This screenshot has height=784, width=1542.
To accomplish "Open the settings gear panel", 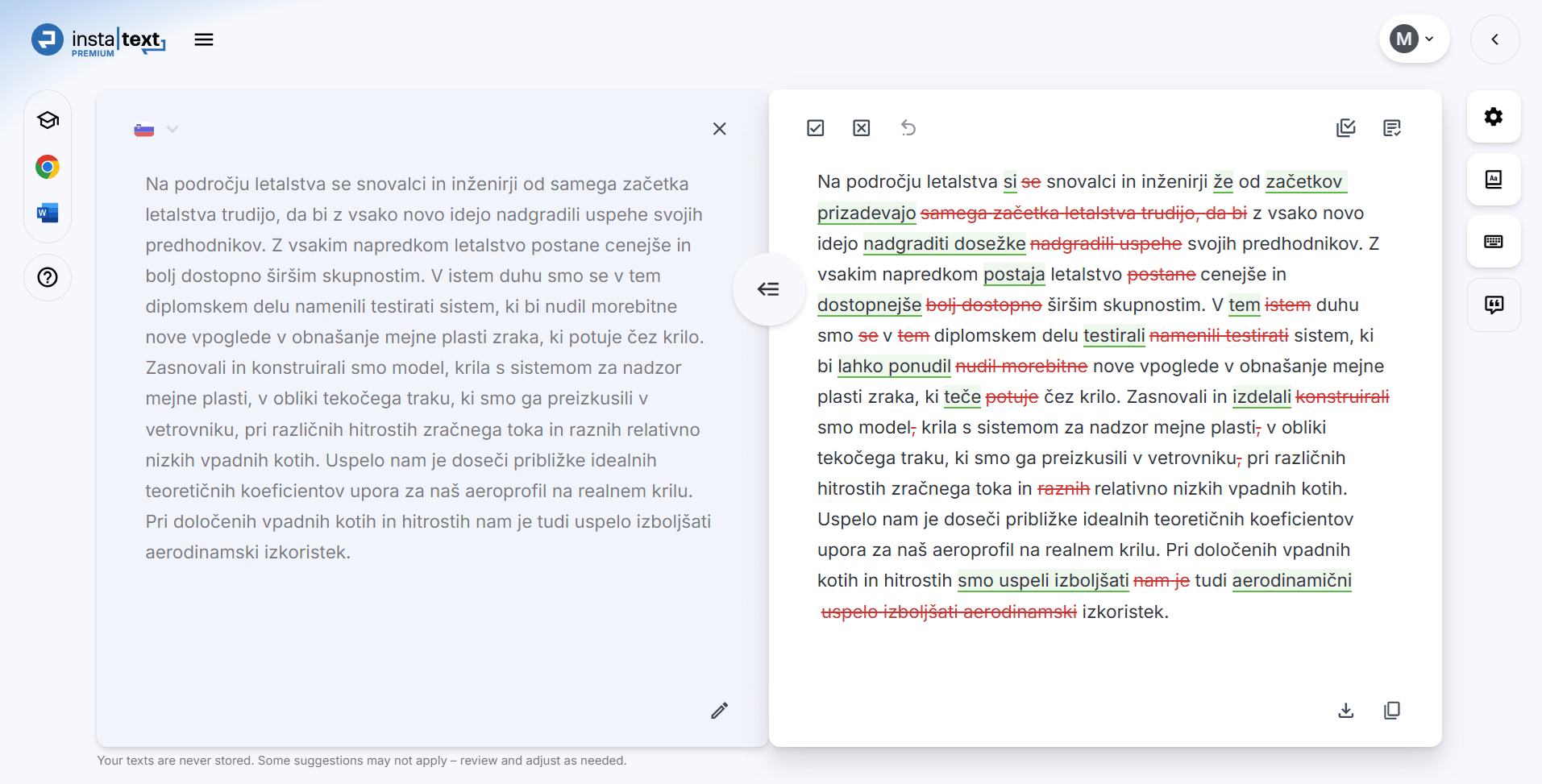I will (1493, 117).
